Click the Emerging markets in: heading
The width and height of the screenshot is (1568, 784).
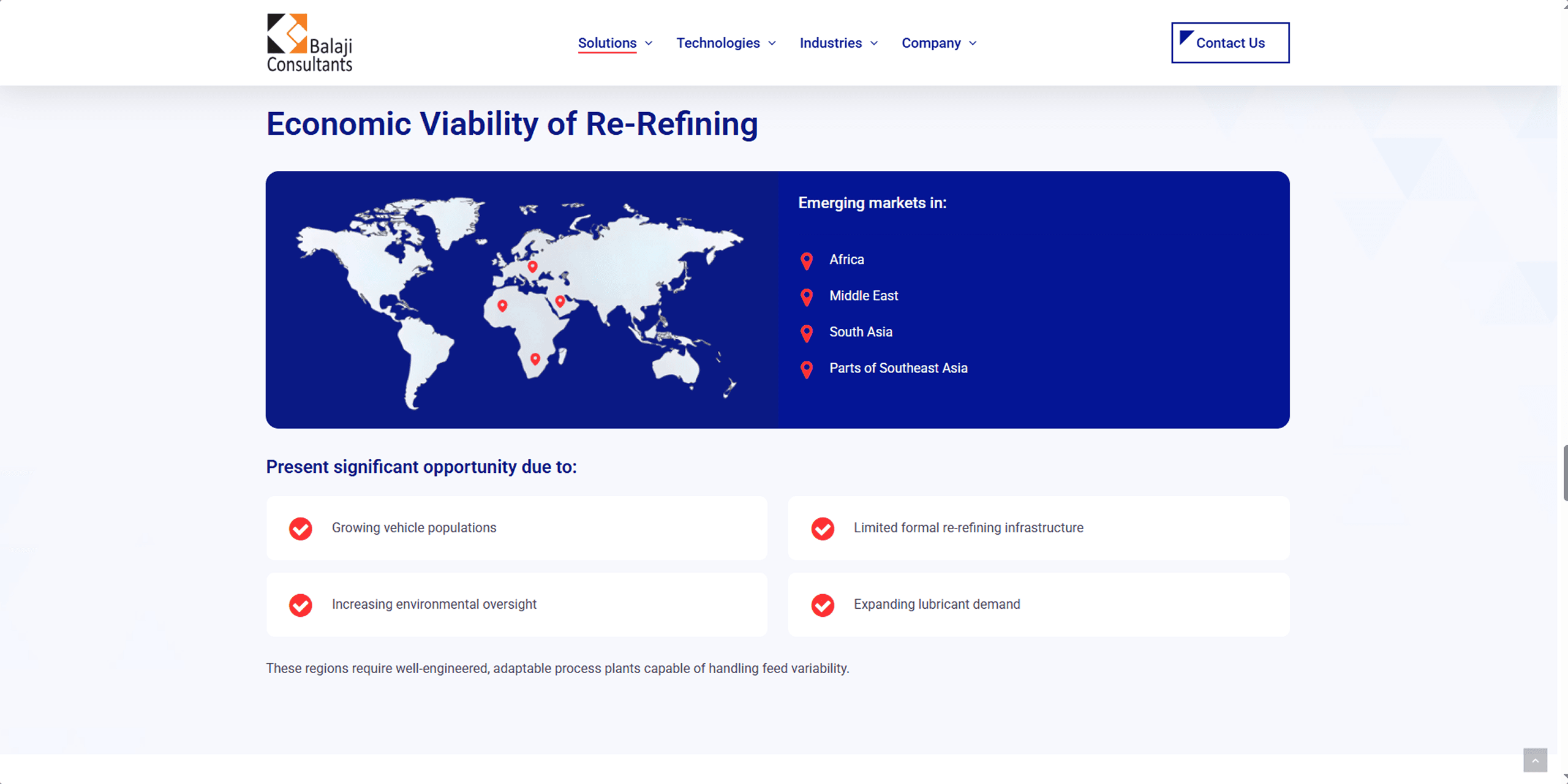click(872, 203)
